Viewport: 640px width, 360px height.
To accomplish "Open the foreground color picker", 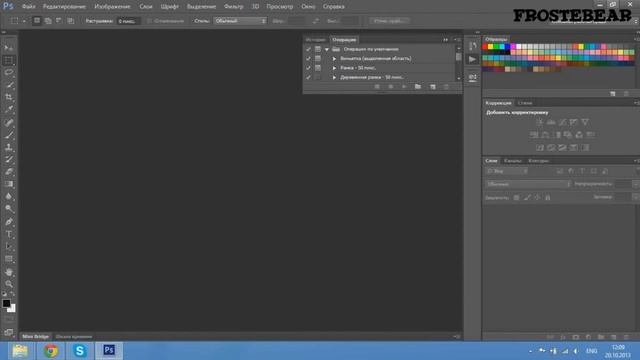I will (6, 303).
